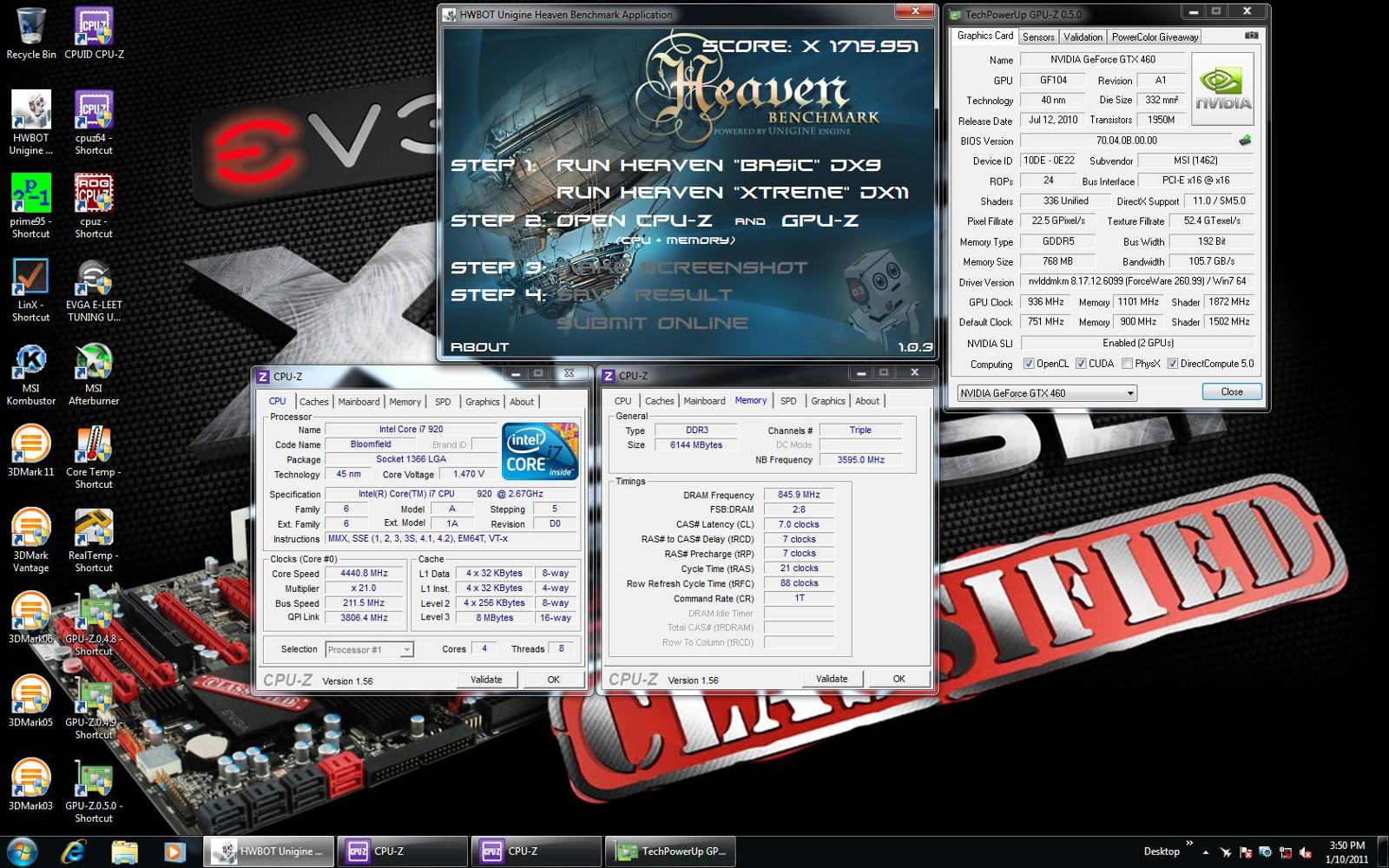Open the GPU-Z.0.4.9 shortcut icon
Image resolution: width=1389 pixels, height=868 pixels.
pyautogui.click(x=94, y=707)
